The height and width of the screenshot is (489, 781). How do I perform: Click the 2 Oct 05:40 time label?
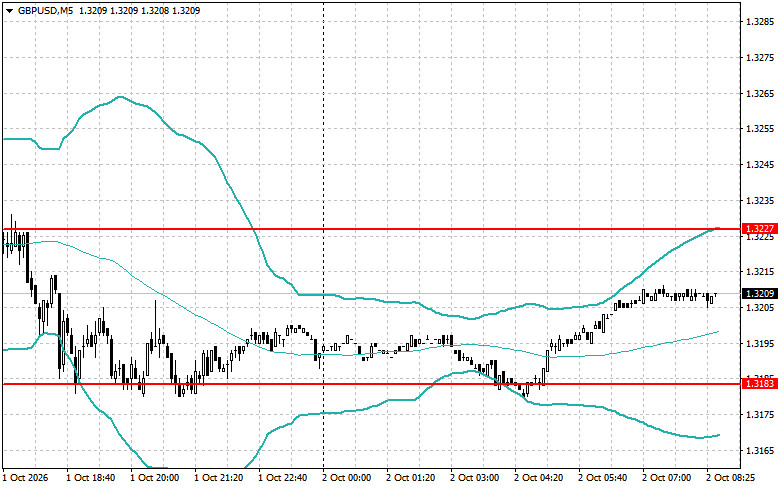(603, 478)
